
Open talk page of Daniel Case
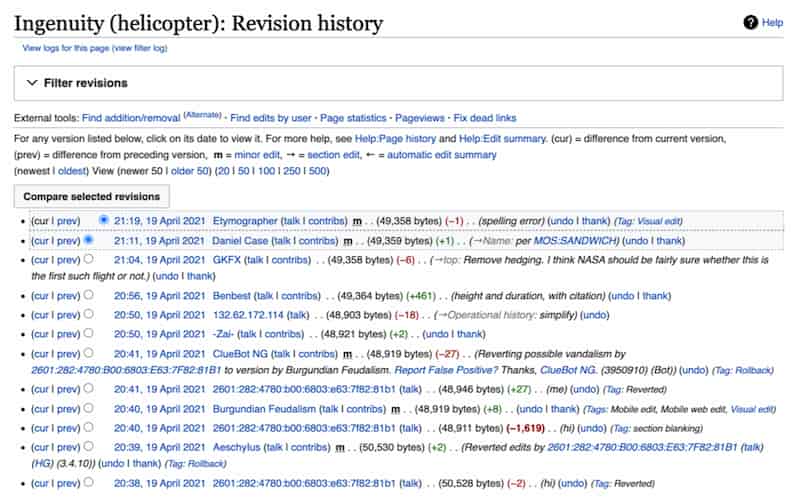coord(282,241)
